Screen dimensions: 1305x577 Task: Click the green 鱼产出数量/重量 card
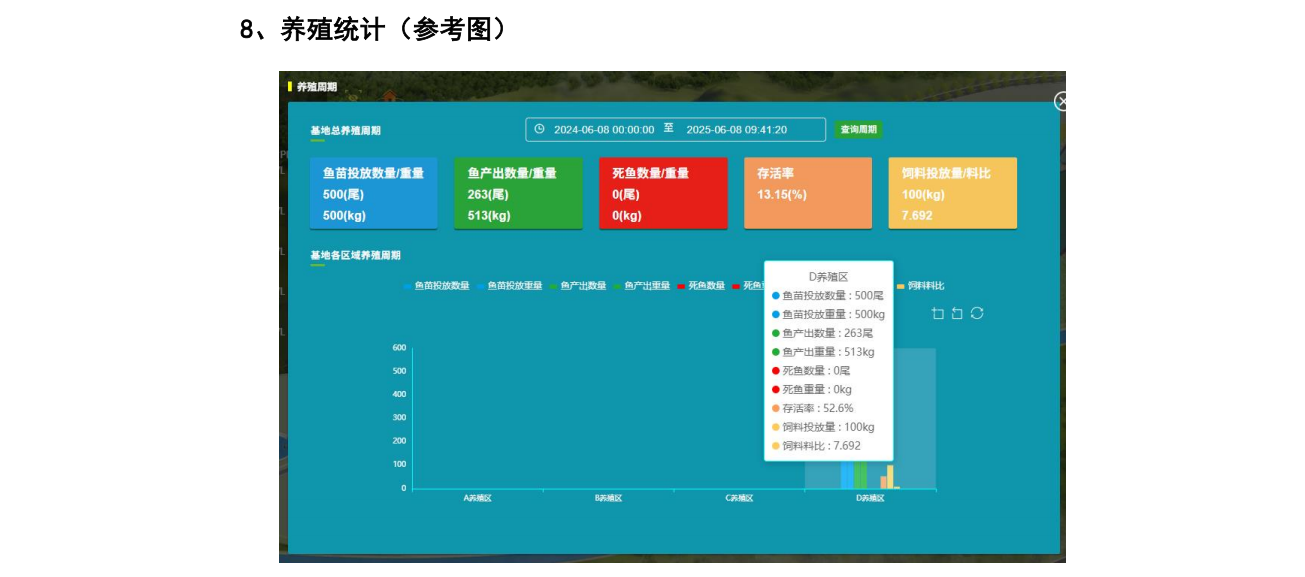pyautogui.click(x=518, y=193)
